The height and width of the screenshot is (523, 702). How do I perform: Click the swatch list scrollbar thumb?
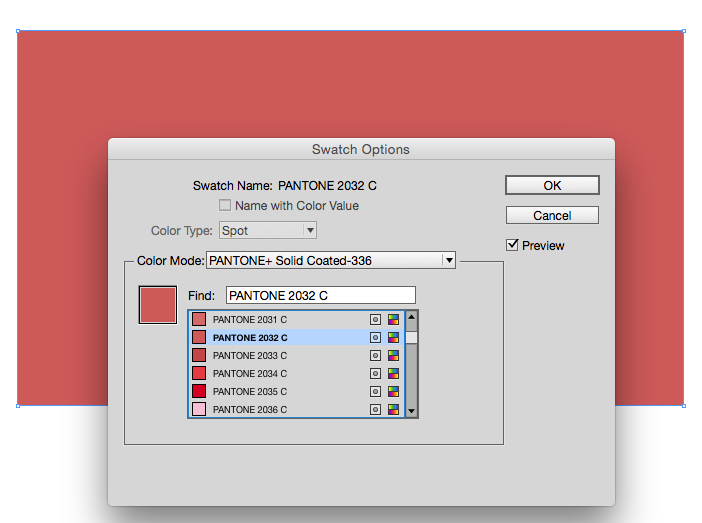click(411, 338)
